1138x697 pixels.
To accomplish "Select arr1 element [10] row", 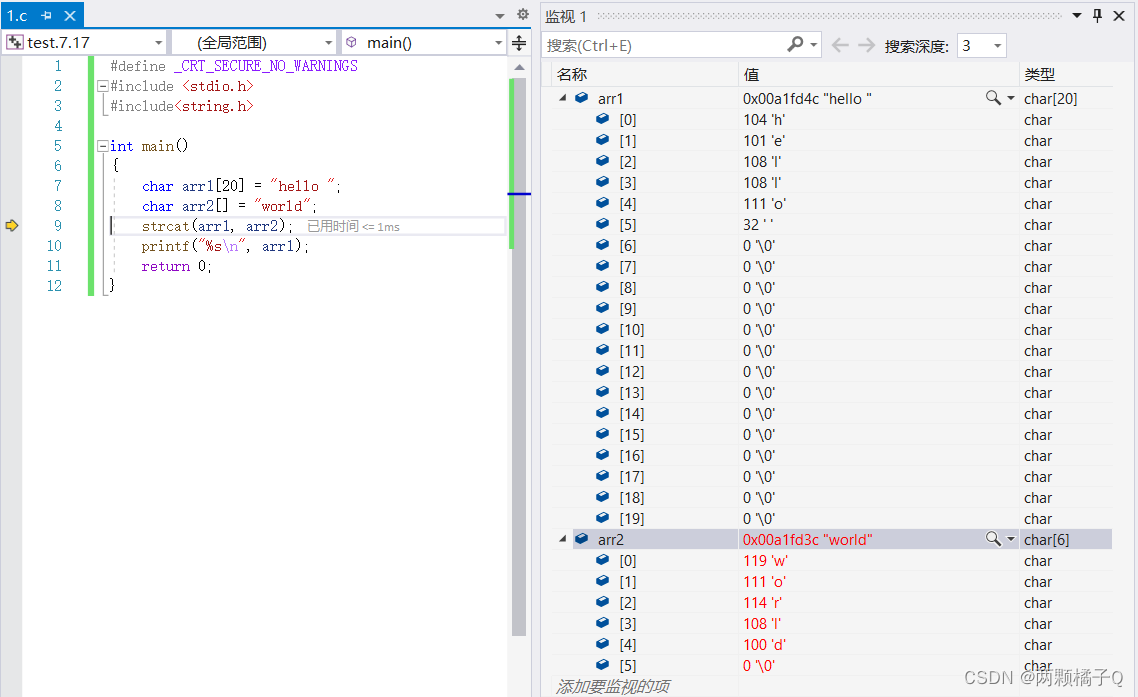I will tap(831, 330).
